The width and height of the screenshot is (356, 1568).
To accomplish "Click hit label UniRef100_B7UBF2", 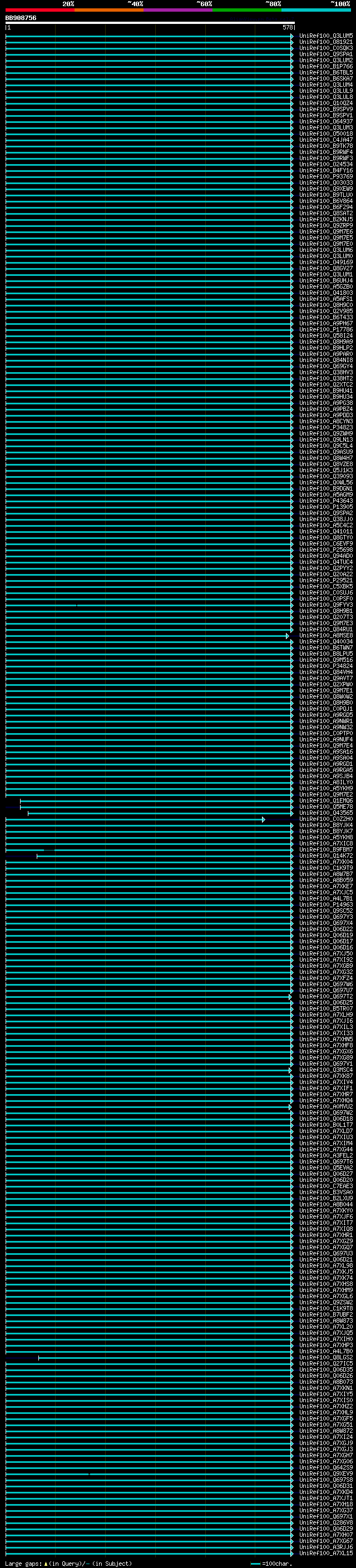I will pos(325,1315).
